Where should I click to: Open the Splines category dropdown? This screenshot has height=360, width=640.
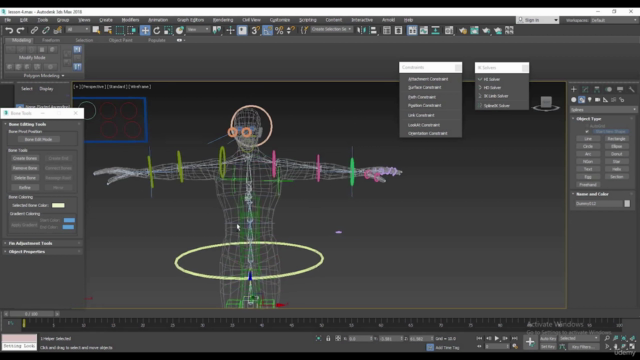click(603, 109)
